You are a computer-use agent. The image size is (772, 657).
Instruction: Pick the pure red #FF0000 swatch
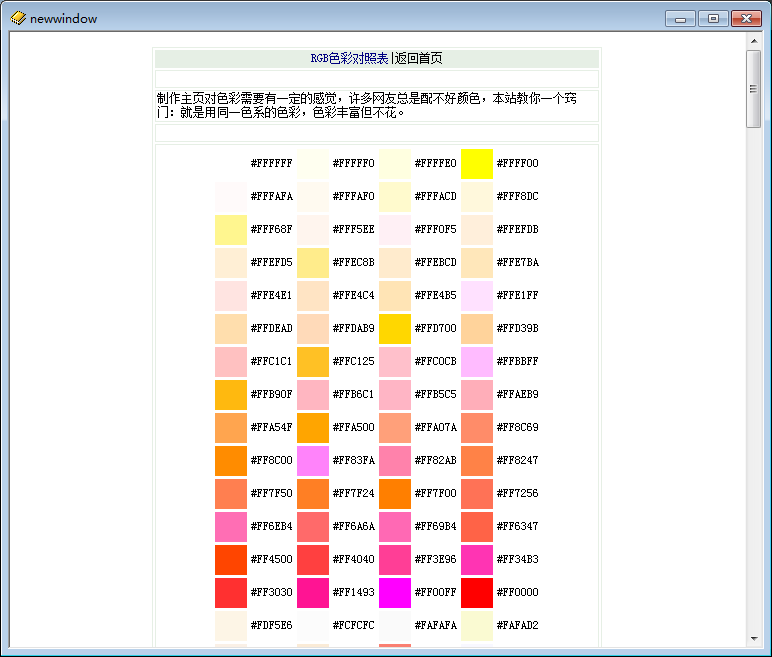[x=477, y=593]
